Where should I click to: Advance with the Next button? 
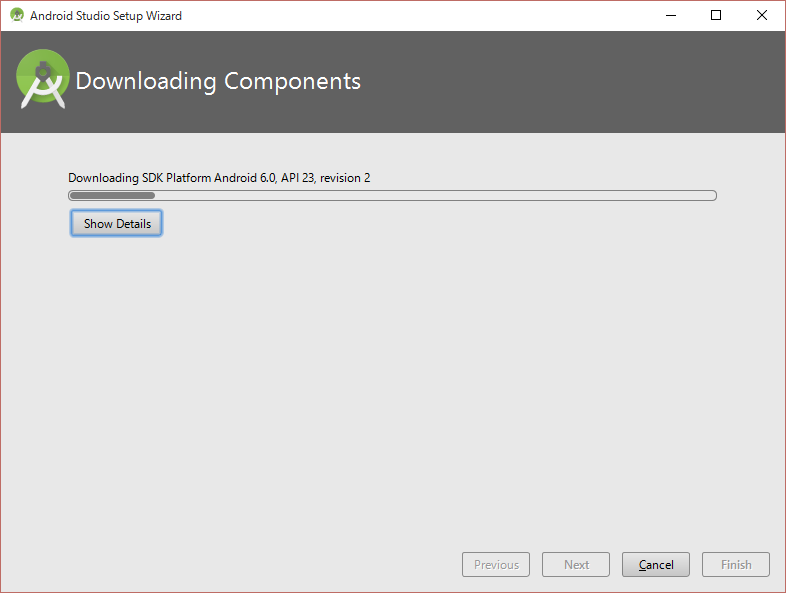(x=576, y=564)
